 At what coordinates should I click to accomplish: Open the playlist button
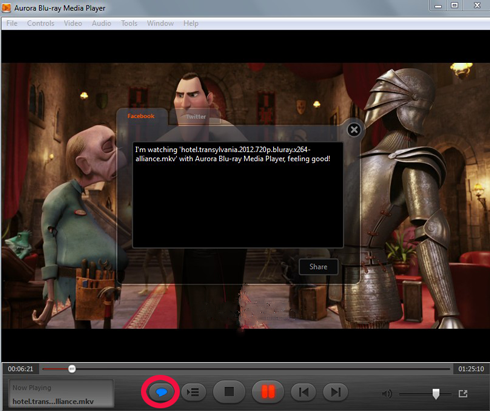click(x=193, y=392)
